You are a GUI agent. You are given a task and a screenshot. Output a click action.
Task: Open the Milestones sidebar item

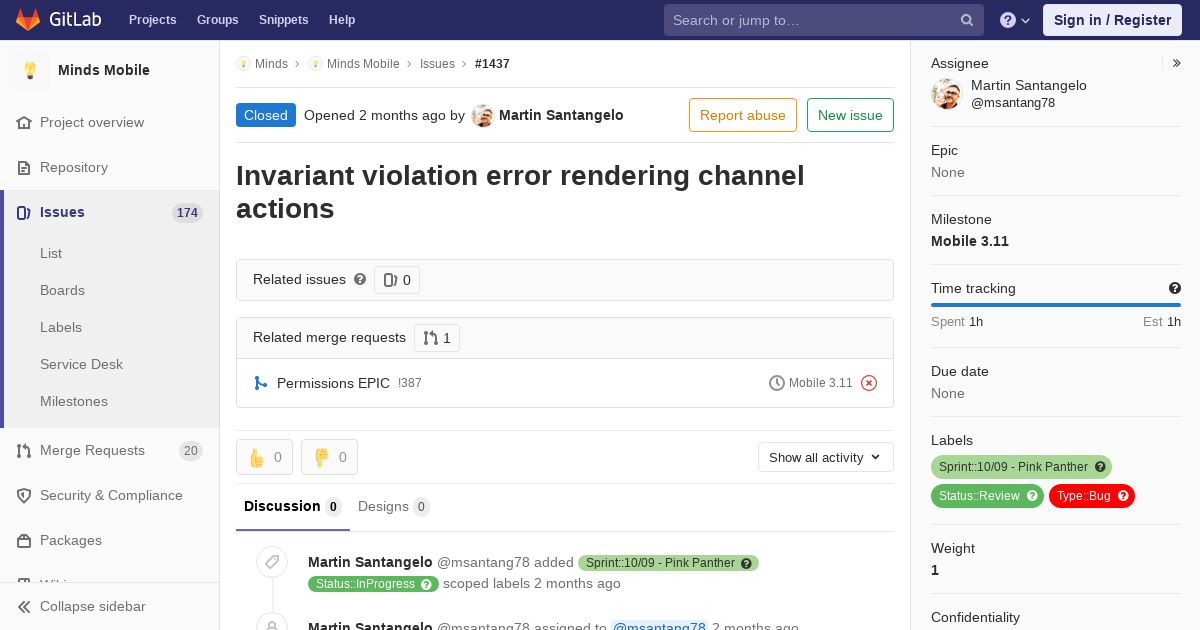click(74, 401)
